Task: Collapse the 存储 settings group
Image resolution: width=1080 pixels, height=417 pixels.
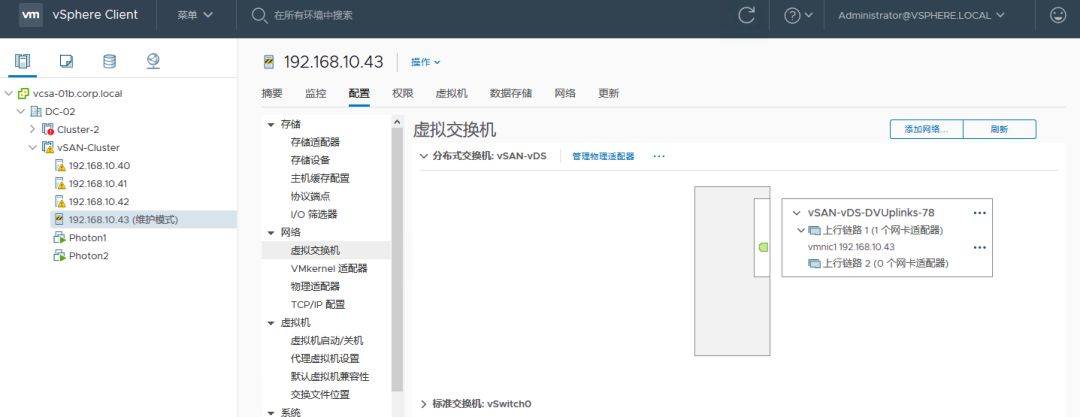Action: pos(270,125)
